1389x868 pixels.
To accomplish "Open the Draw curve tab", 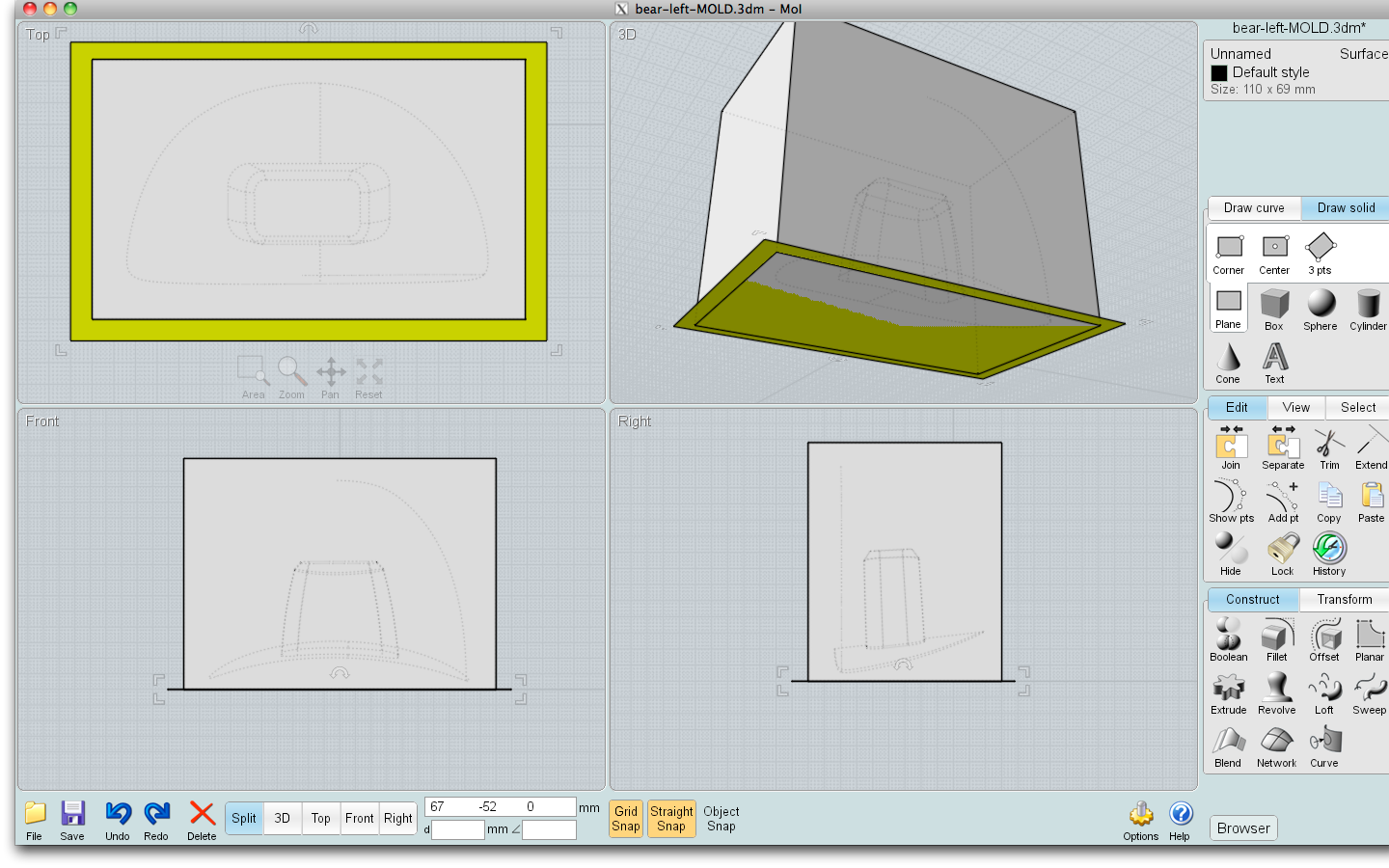I will point(1254,208).
